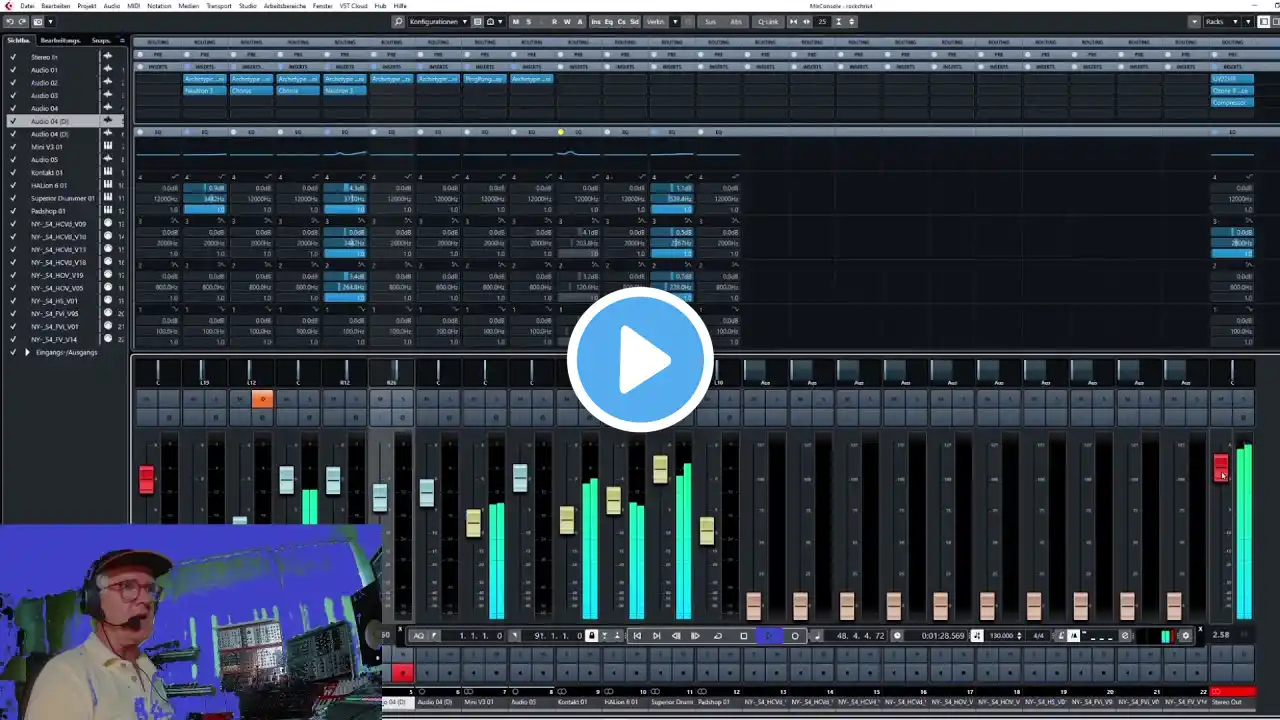Toggle the global write automation W button
The width and height of the screenshot is (1280, 720).
pos(567,21)
